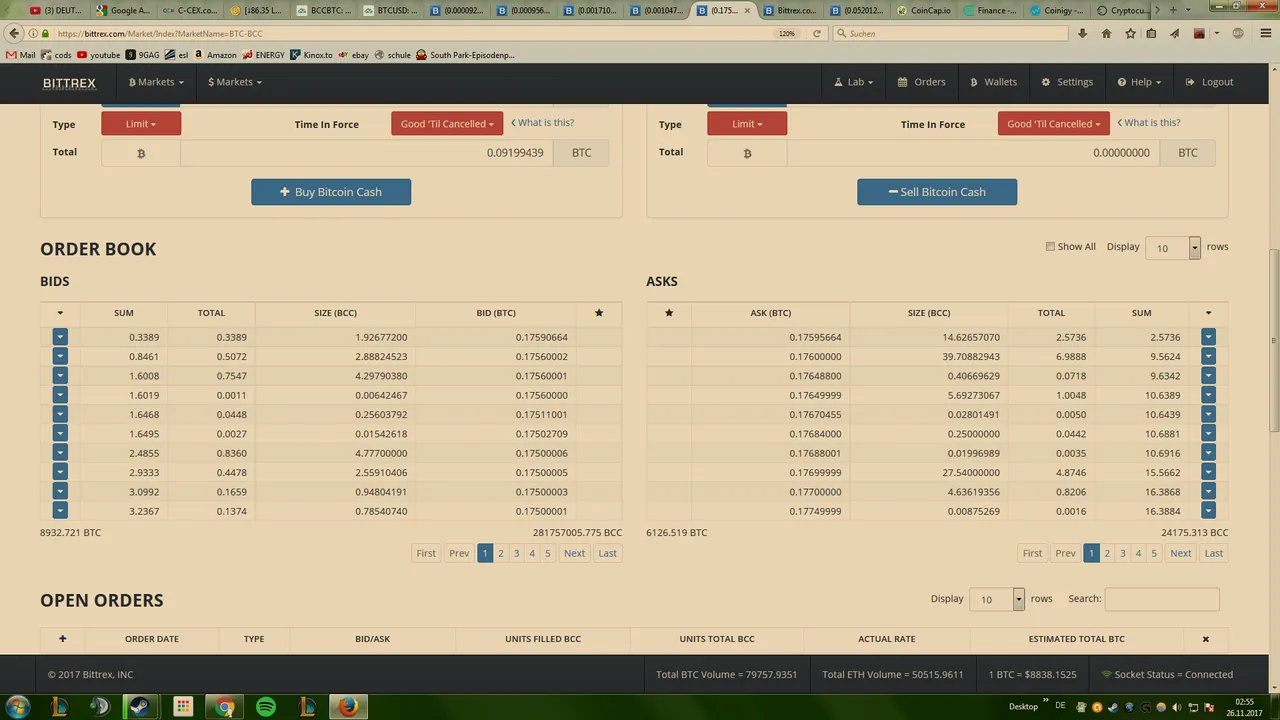Open Open Orders Display rows dropdown
The width and height of the screenshot is (1280, 720).
[997, 599]
